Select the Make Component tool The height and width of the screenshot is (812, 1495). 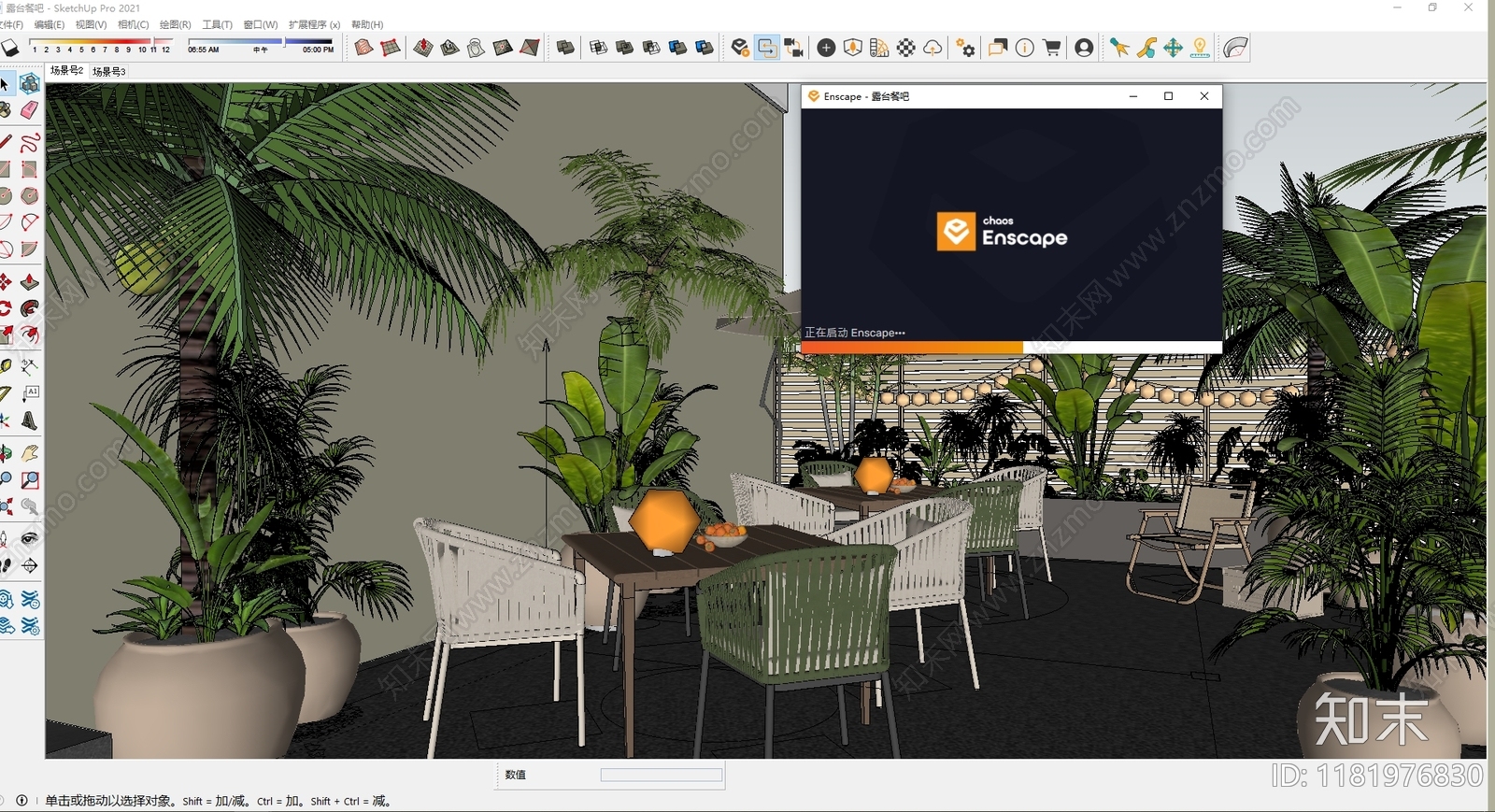coord(30,84)
